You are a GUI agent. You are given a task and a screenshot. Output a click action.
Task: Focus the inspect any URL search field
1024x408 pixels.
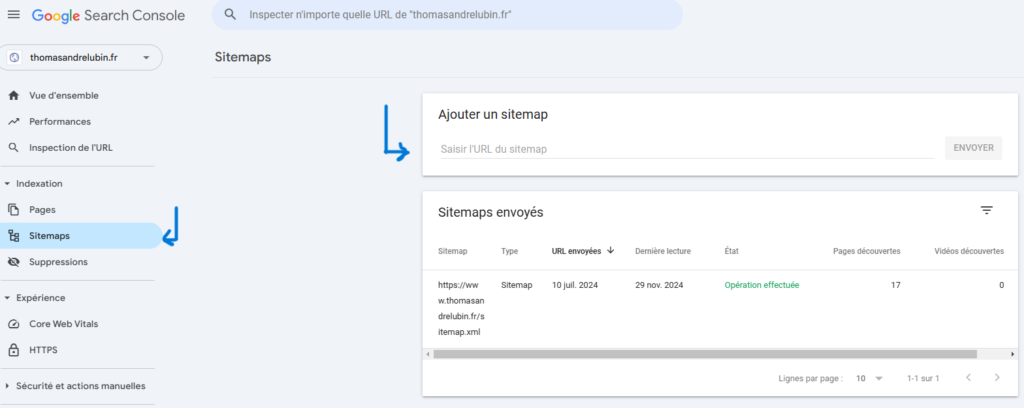[x=447, y=14]
